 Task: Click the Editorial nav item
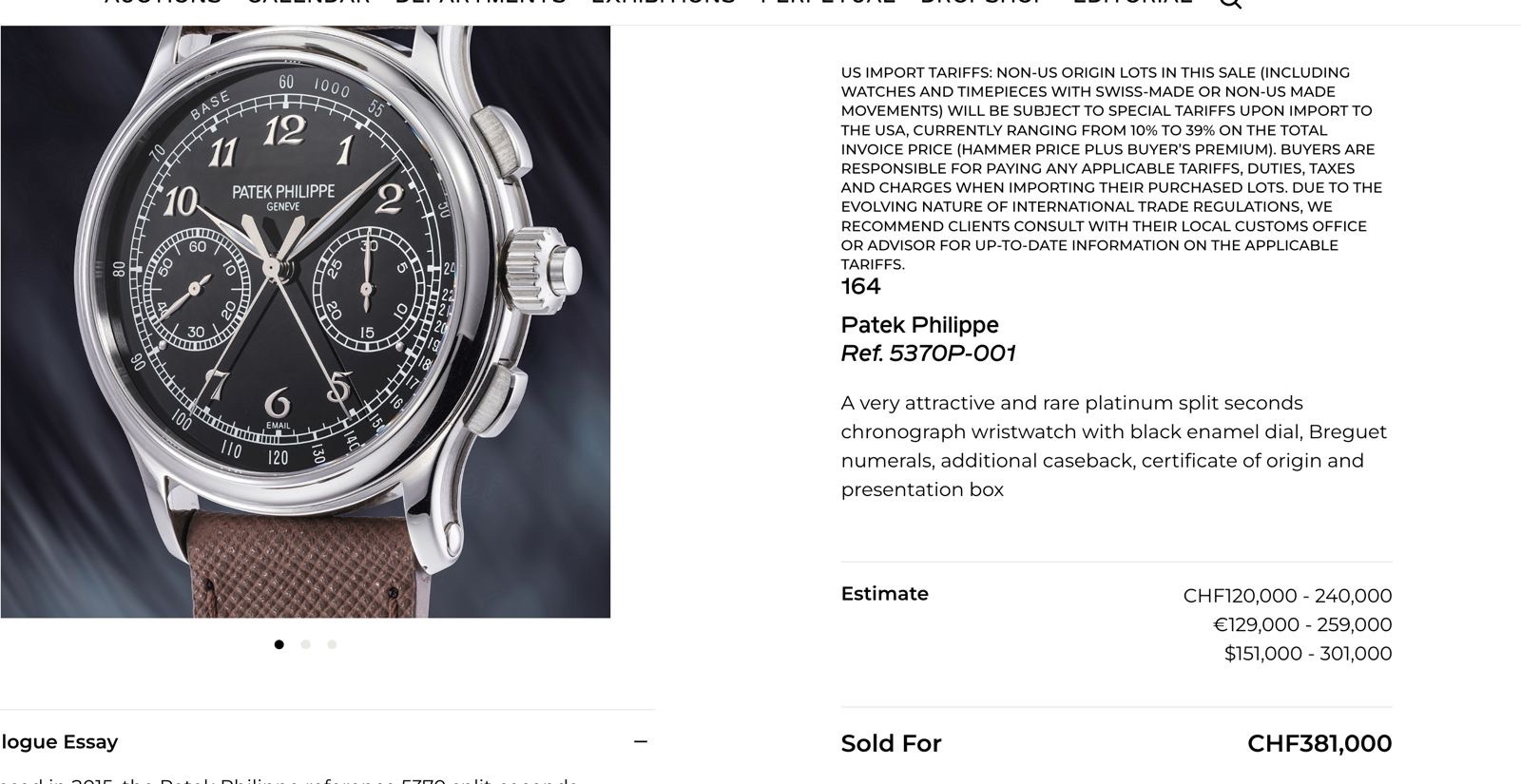coord(1132,2)
